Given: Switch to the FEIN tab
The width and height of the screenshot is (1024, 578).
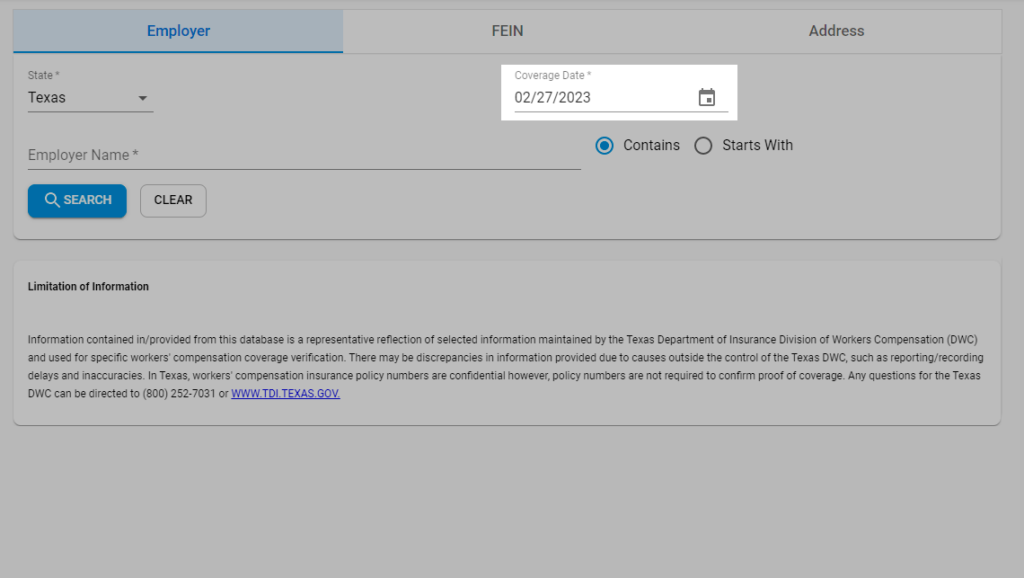Looking at the screenshot, I should (x=507, y=31).
